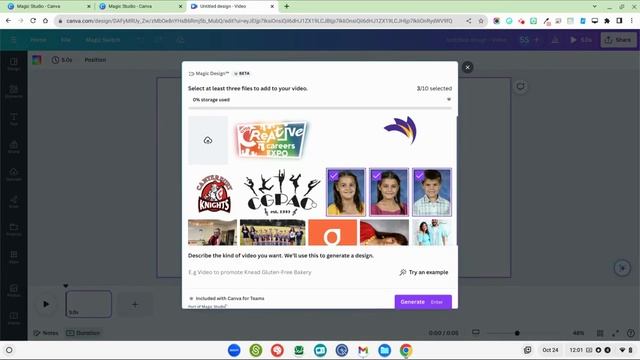Click the video description input field
This screenshot has height=360, width=640.
(x=291, y=272)
